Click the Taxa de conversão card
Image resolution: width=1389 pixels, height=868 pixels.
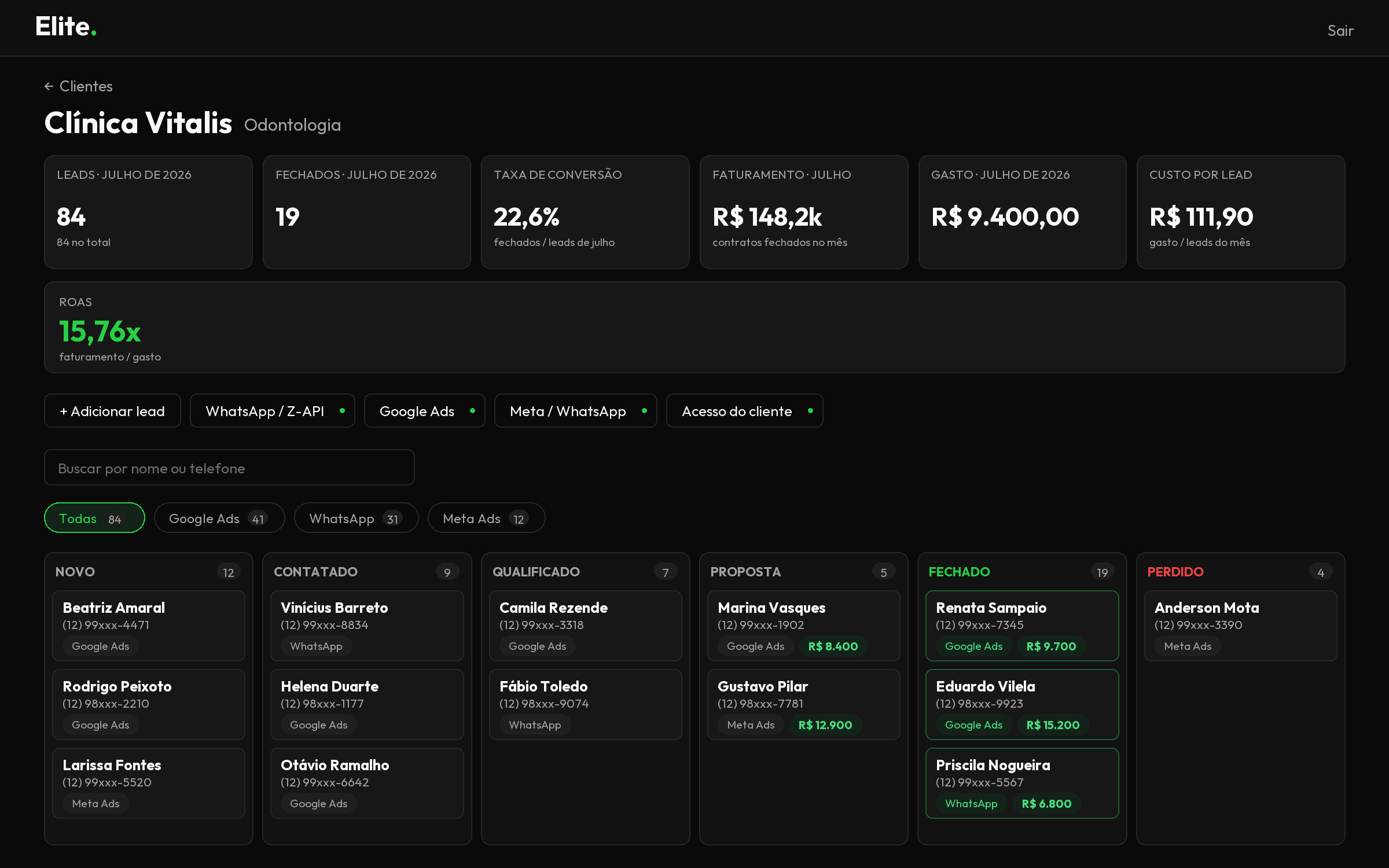585,212
